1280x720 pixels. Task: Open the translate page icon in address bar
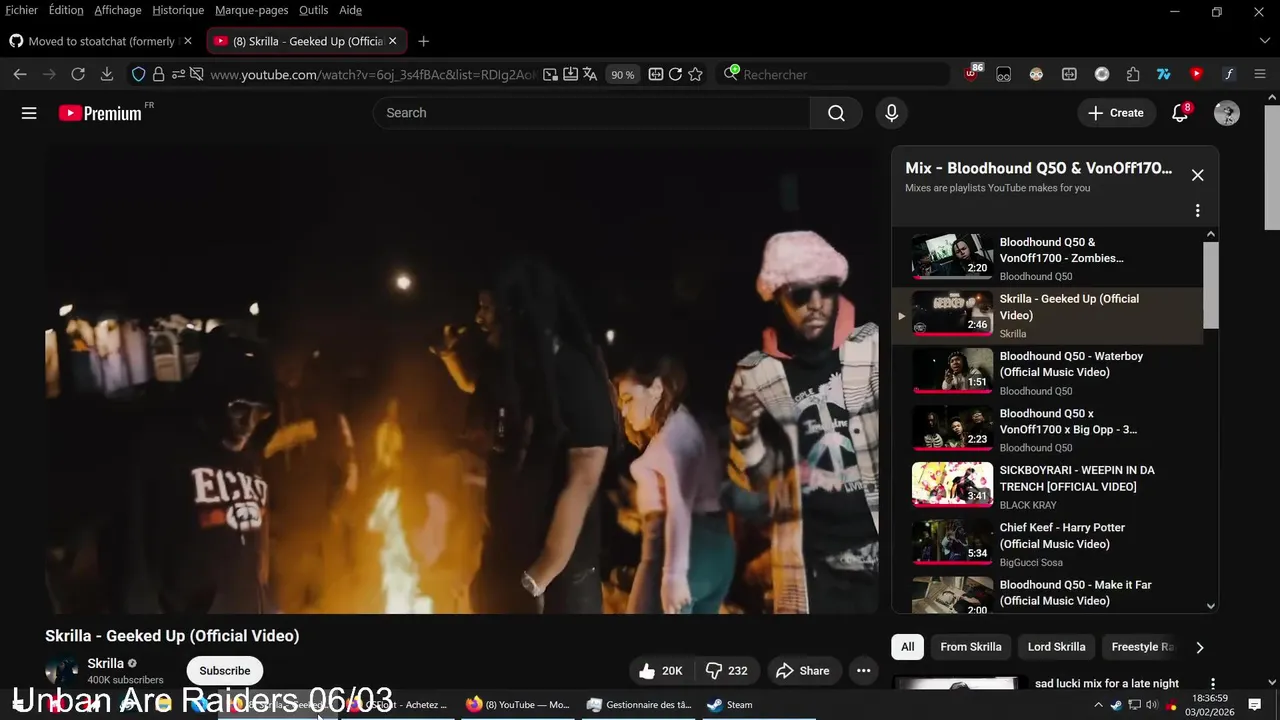[590, 74]
